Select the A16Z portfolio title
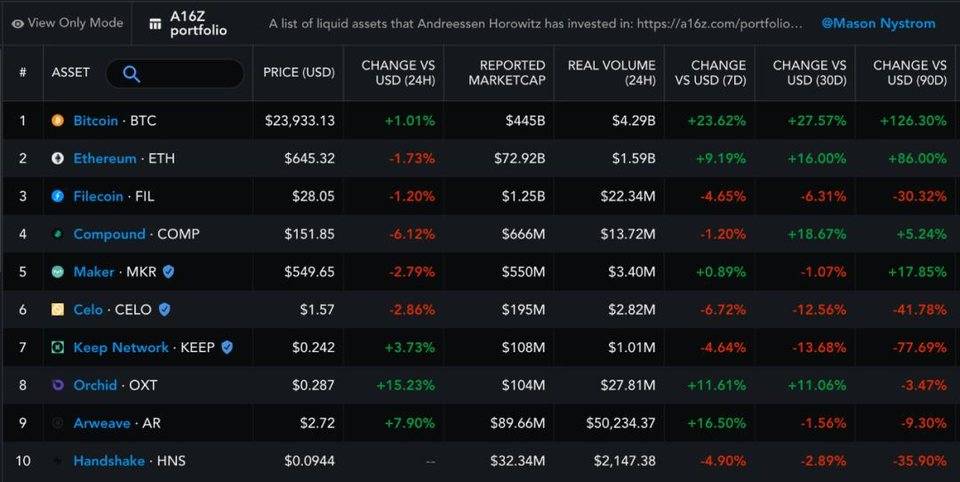Image resolution: width=960 pixels, height=482 pixels. (x=198, y=23)
